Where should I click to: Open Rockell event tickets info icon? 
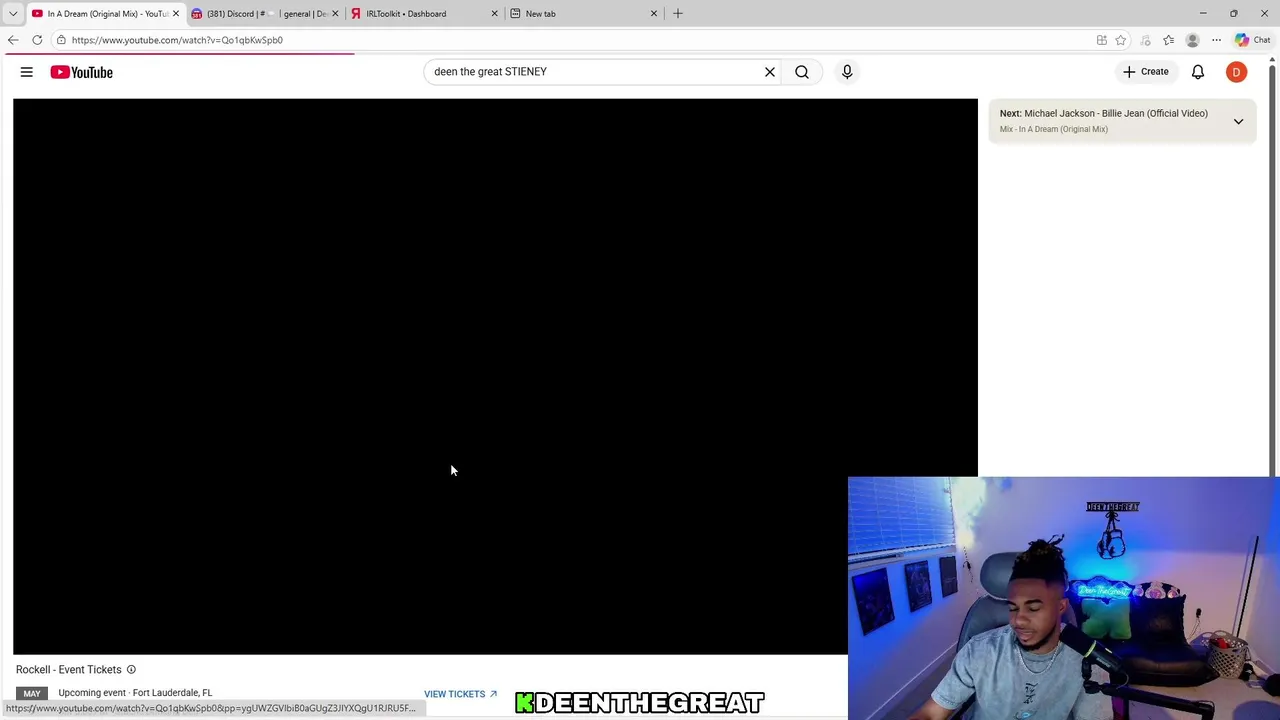click(131, 670)
